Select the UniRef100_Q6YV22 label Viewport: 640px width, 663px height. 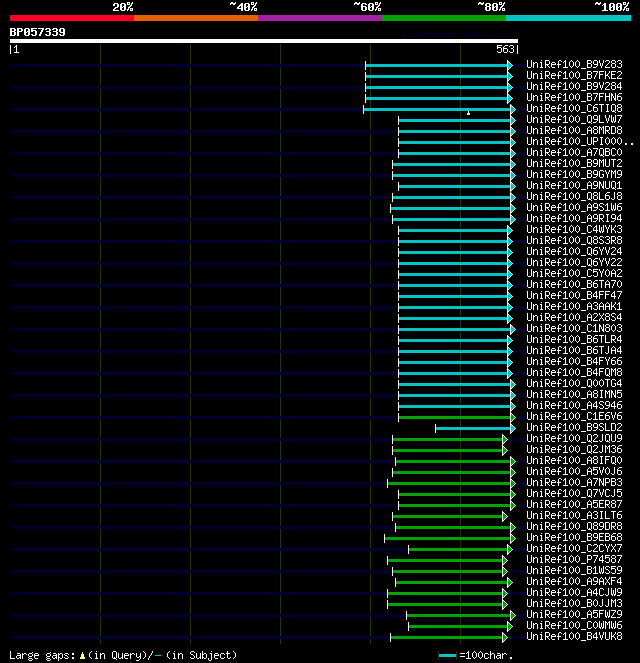pos(574,262)
